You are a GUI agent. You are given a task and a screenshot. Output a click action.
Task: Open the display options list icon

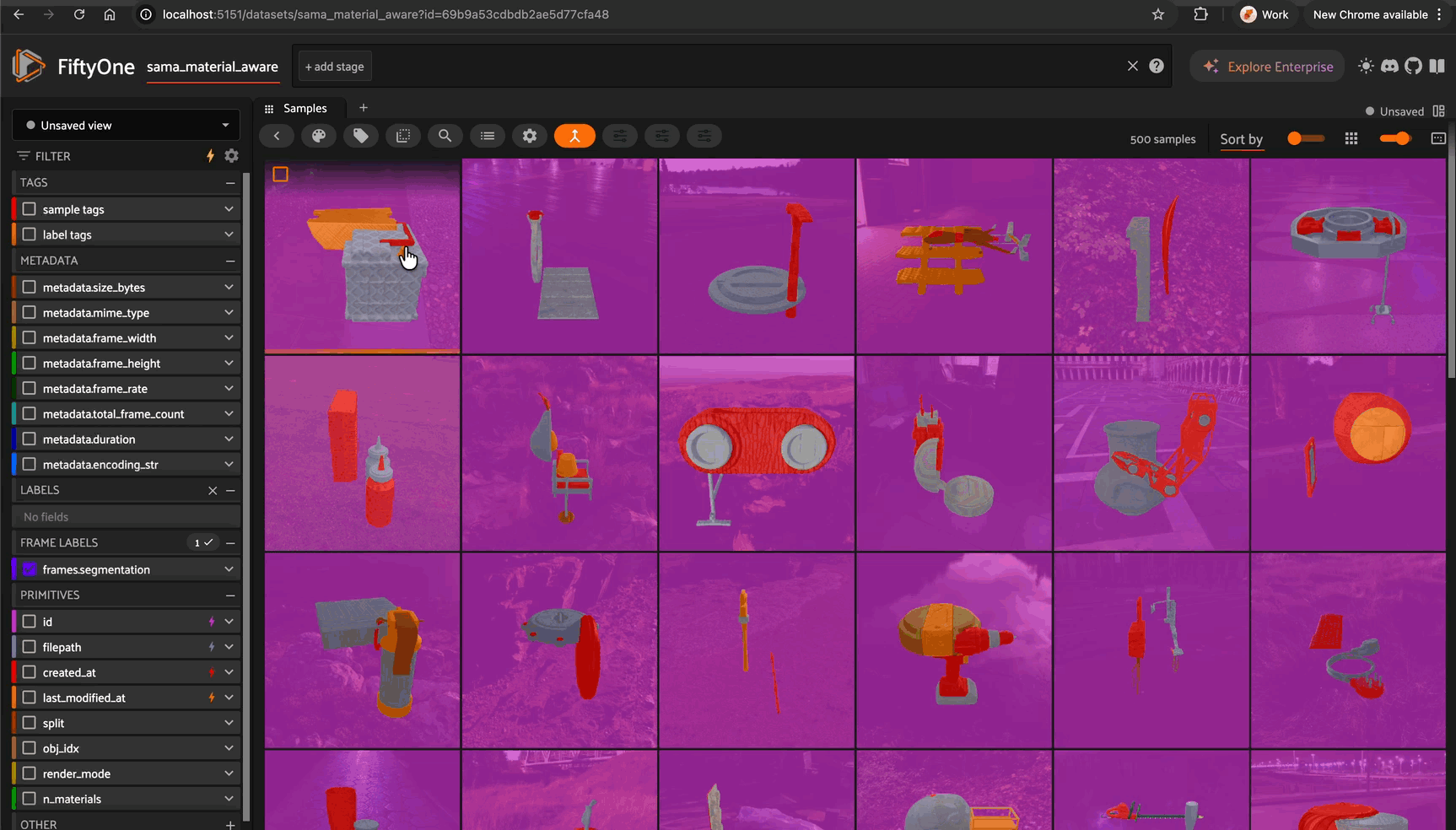pyautogui.click(x=488, y=136)
